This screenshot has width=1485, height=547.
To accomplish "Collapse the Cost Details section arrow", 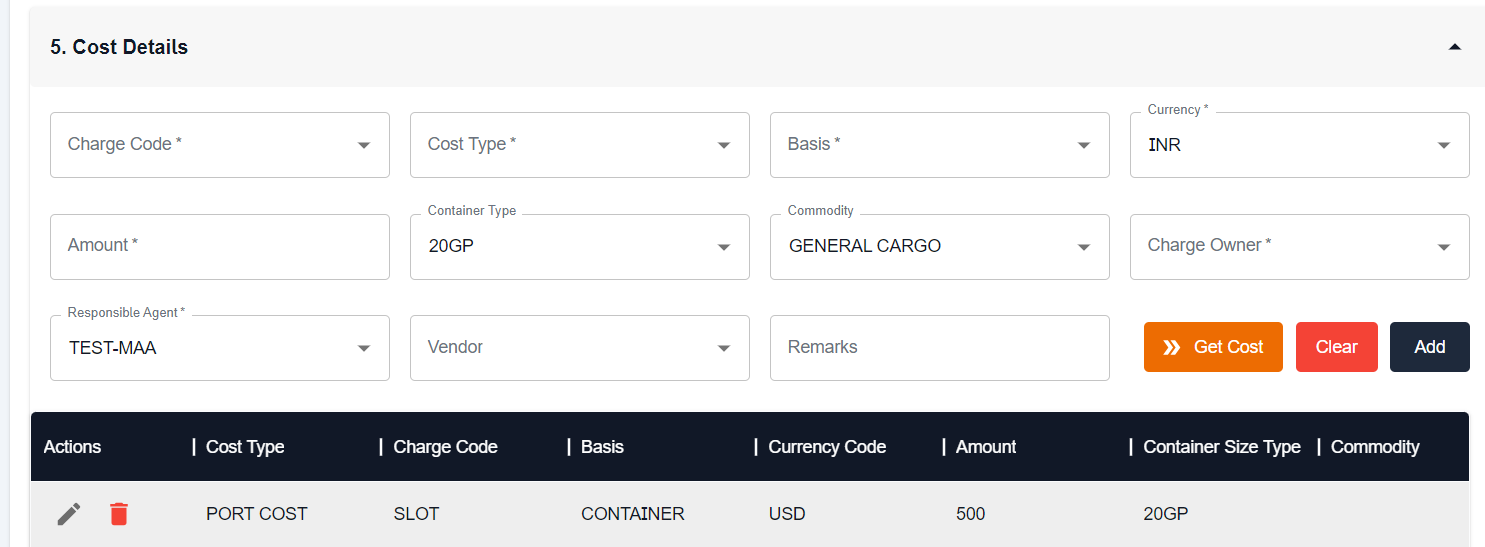I will coord(1455,47).
